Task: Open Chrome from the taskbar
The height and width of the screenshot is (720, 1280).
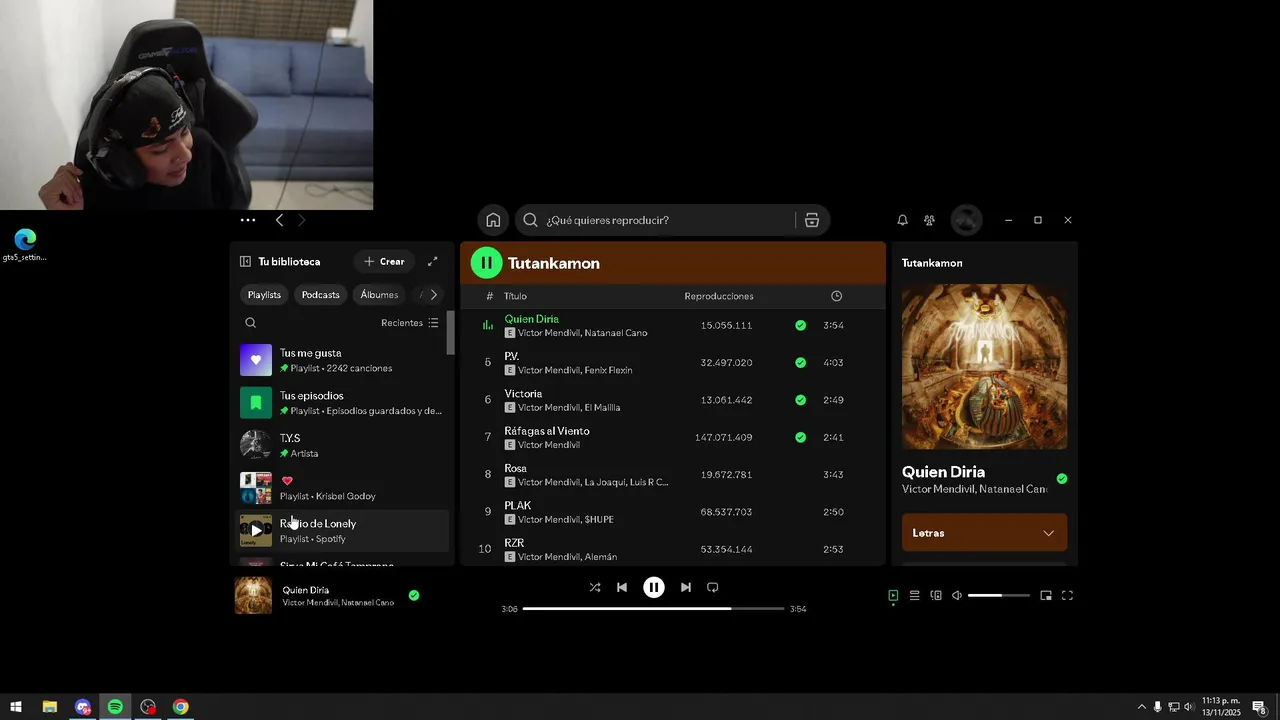Action: pyautogui.click(x=180, y=707)
